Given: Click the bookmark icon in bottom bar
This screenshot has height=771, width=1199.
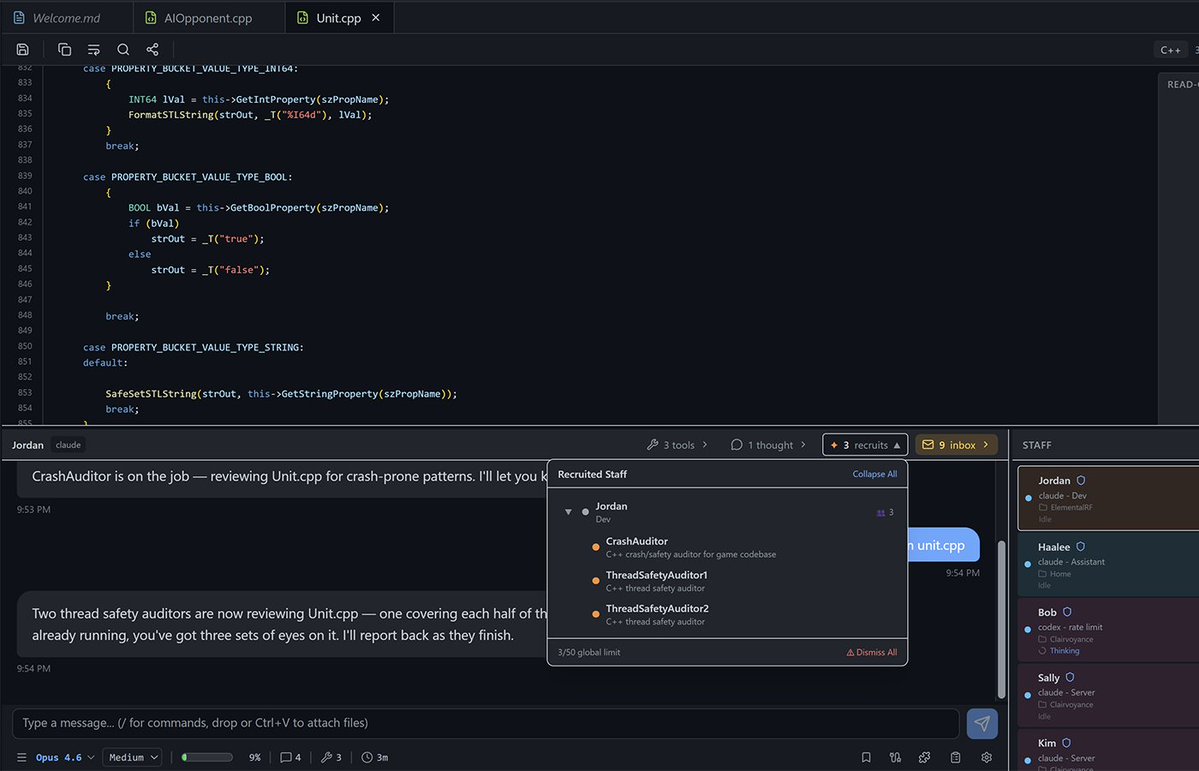Looking at the screenshot, I should coord(866,757).
